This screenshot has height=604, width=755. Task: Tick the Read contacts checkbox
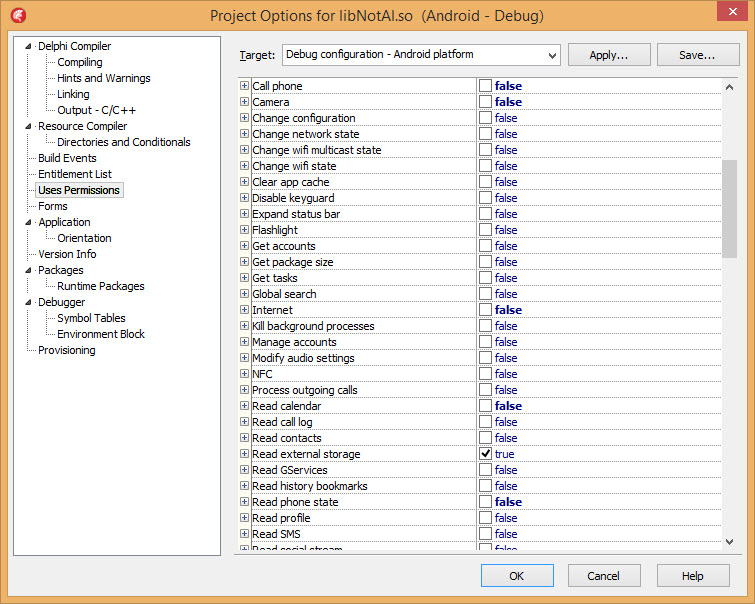click(x=485, y=438)
